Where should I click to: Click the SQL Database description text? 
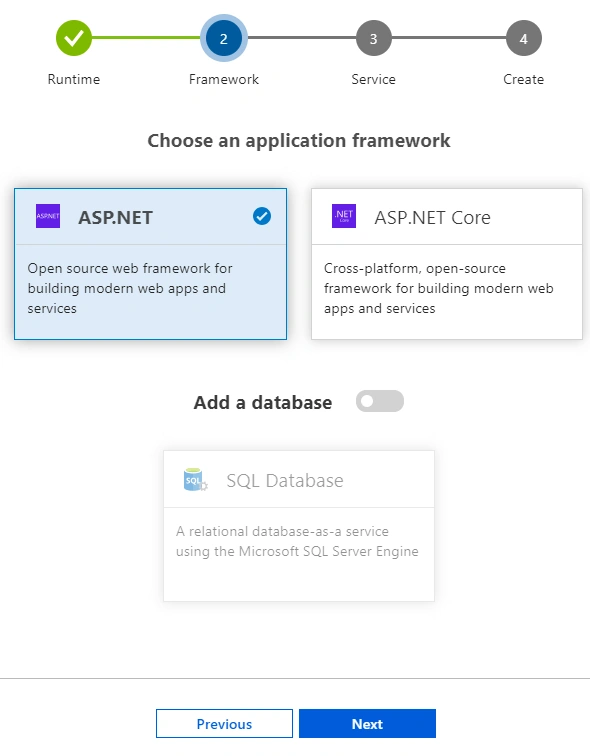pos(297,541)
